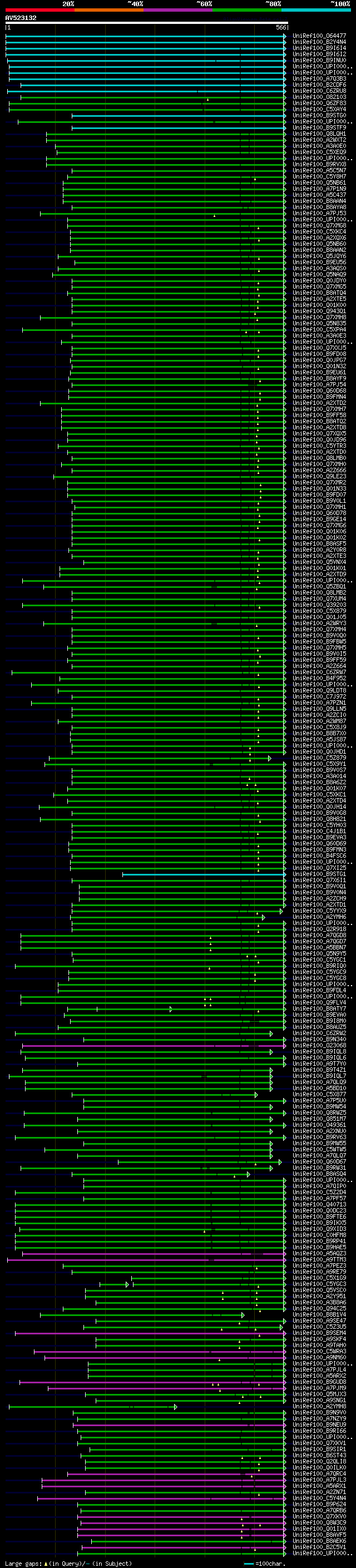Open hit UniRef100_B9I6I4
The height and width of the screenshot is (1568, 356).
point(319,48)
